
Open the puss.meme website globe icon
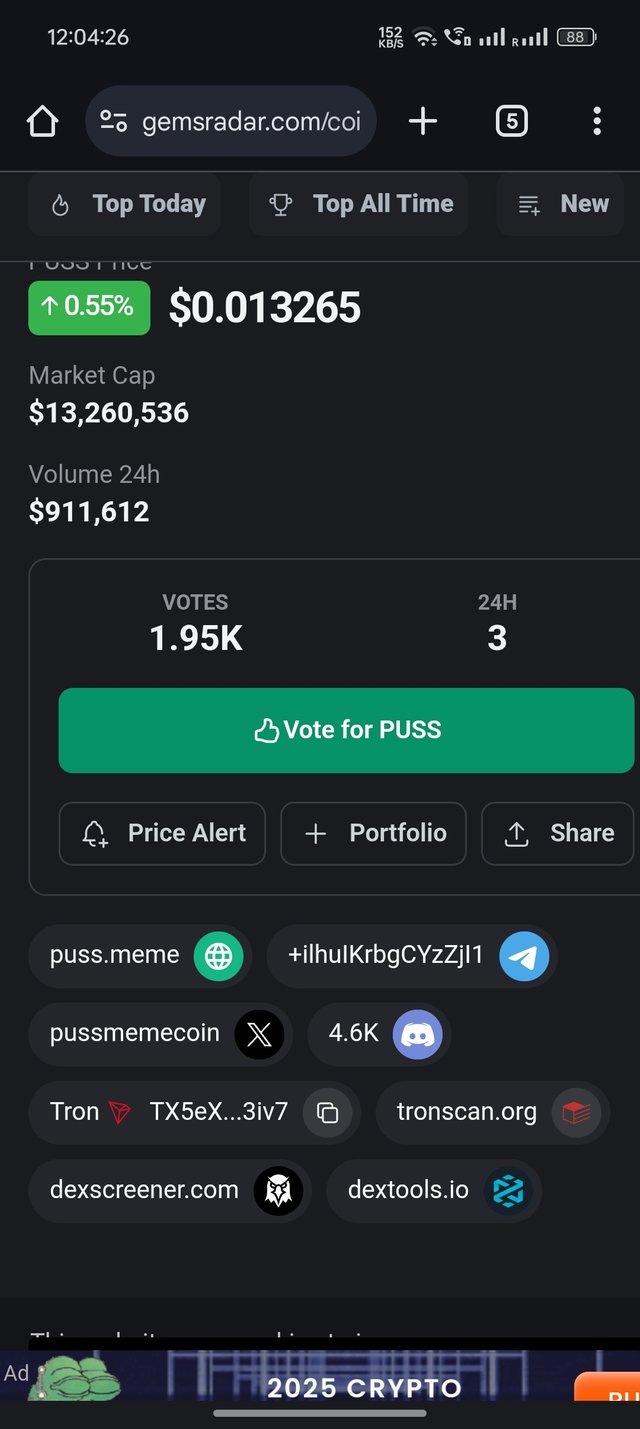coord(218,955)
